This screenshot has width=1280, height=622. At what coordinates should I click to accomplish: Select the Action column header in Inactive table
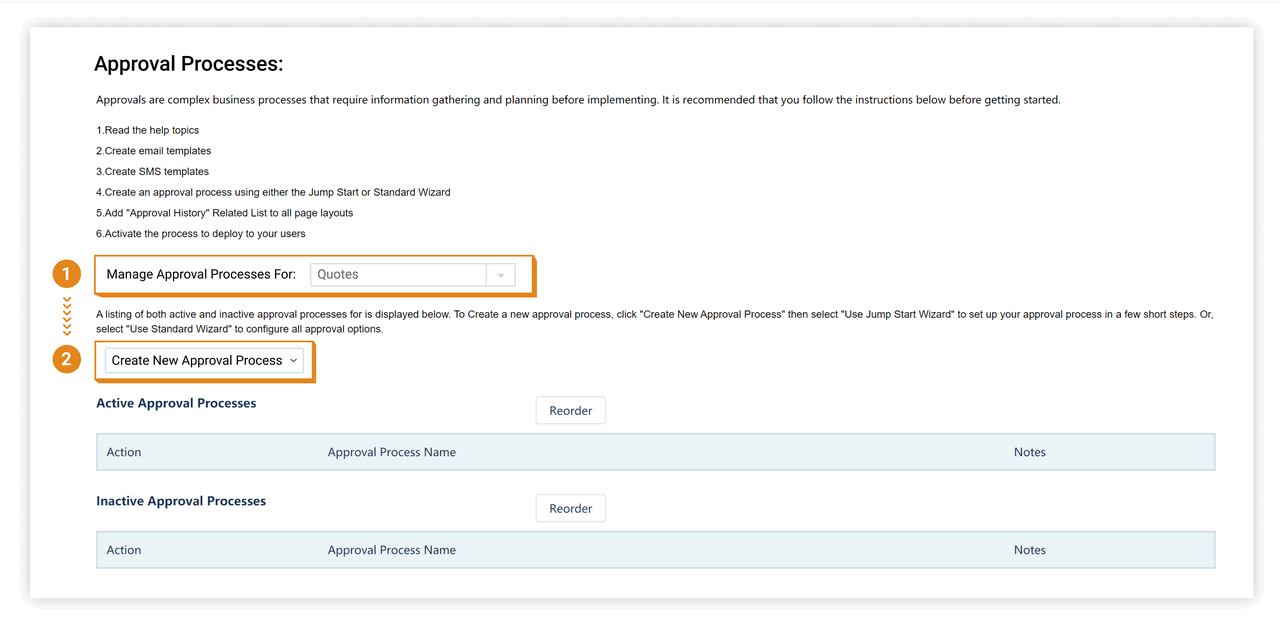point(124,550)
